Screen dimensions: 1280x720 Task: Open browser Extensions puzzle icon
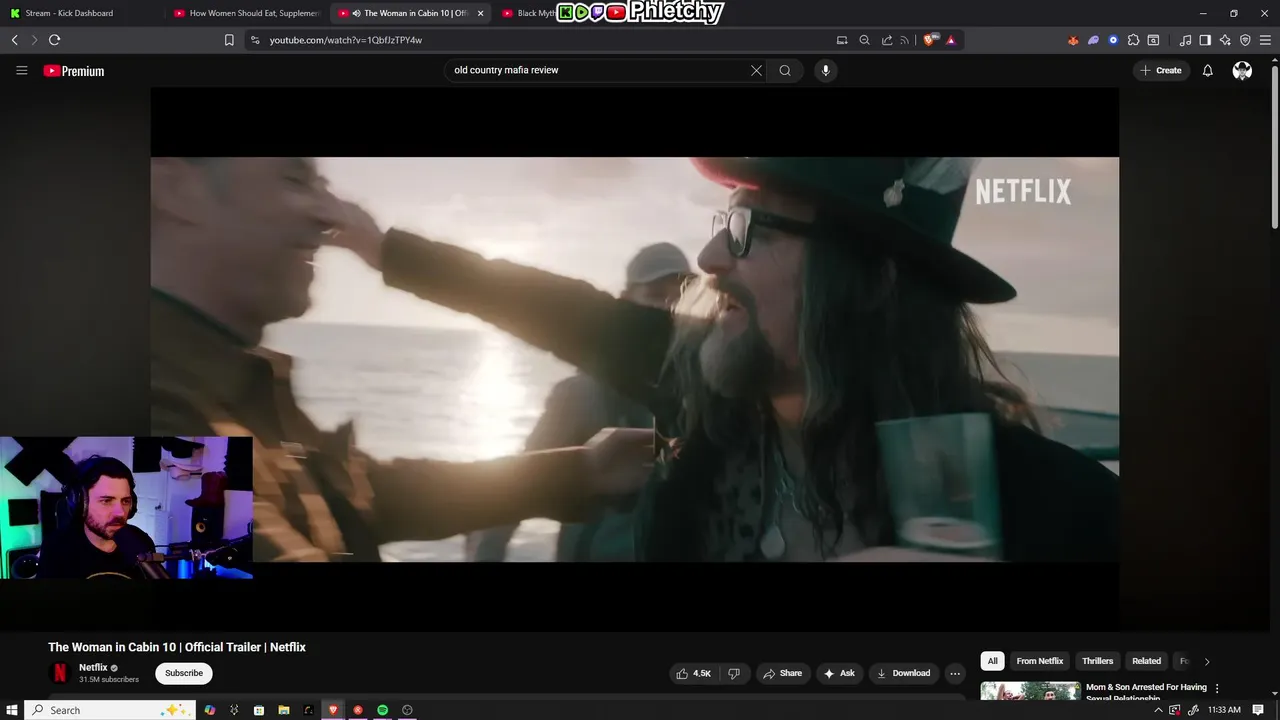click(1133, 40)
